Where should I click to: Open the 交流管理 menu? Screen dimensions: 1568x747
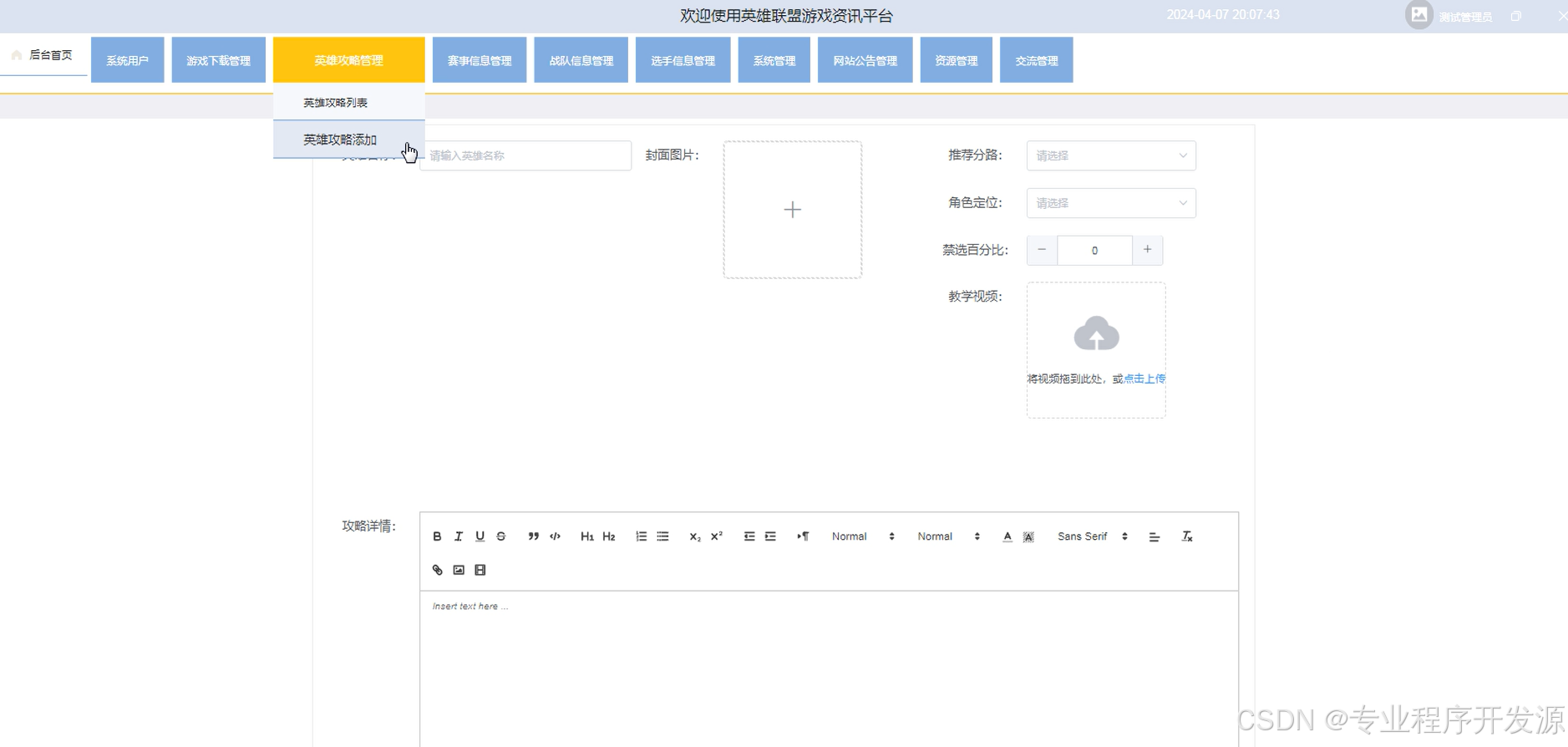point(1037,60)
